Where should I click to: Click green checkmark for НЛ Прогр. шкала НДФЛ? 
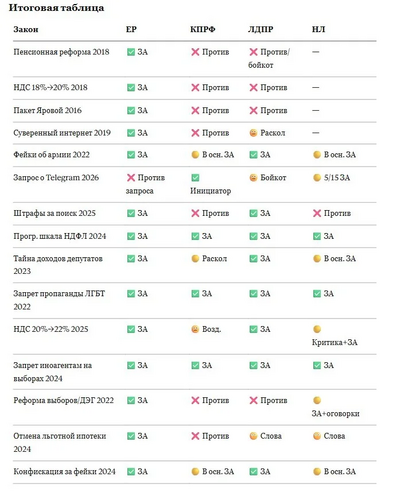317,236
